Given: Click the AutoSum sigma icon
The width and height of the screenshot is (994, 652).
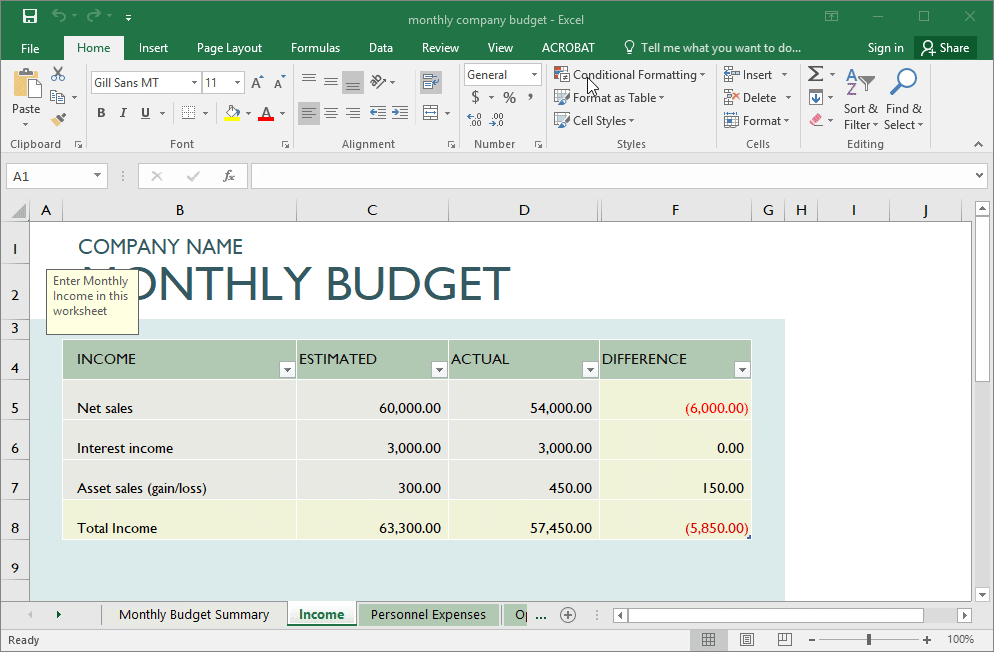Looking at the screenshot, I should tap(815, 75).
